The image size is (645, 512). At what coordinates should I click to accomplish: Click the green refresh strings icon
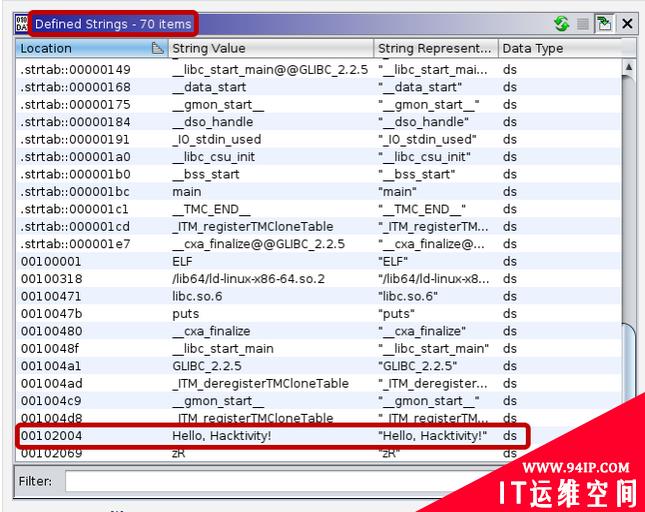coord(561,24)
